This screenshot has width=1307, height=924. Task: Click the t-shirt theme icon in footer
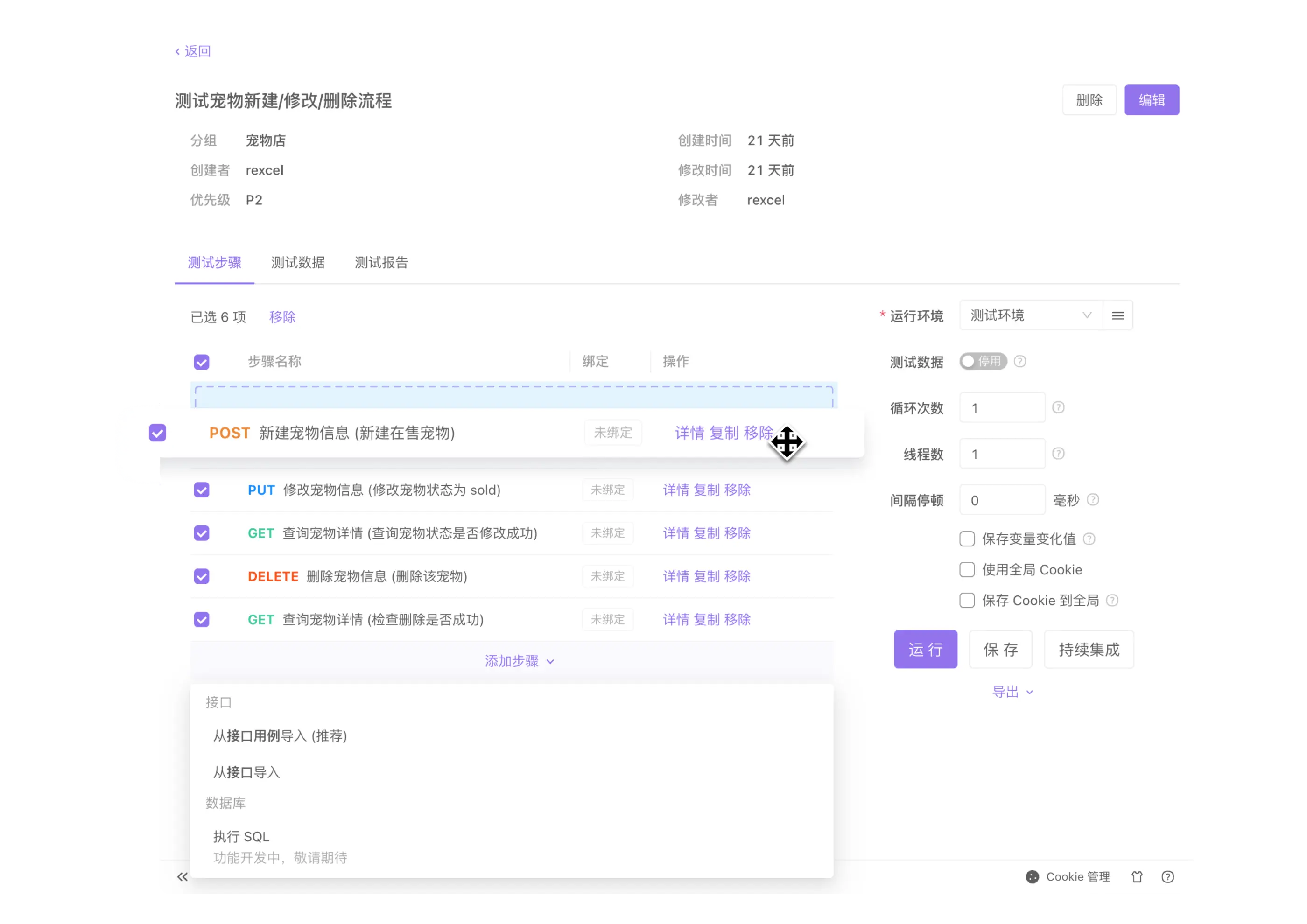[1137, 877]
